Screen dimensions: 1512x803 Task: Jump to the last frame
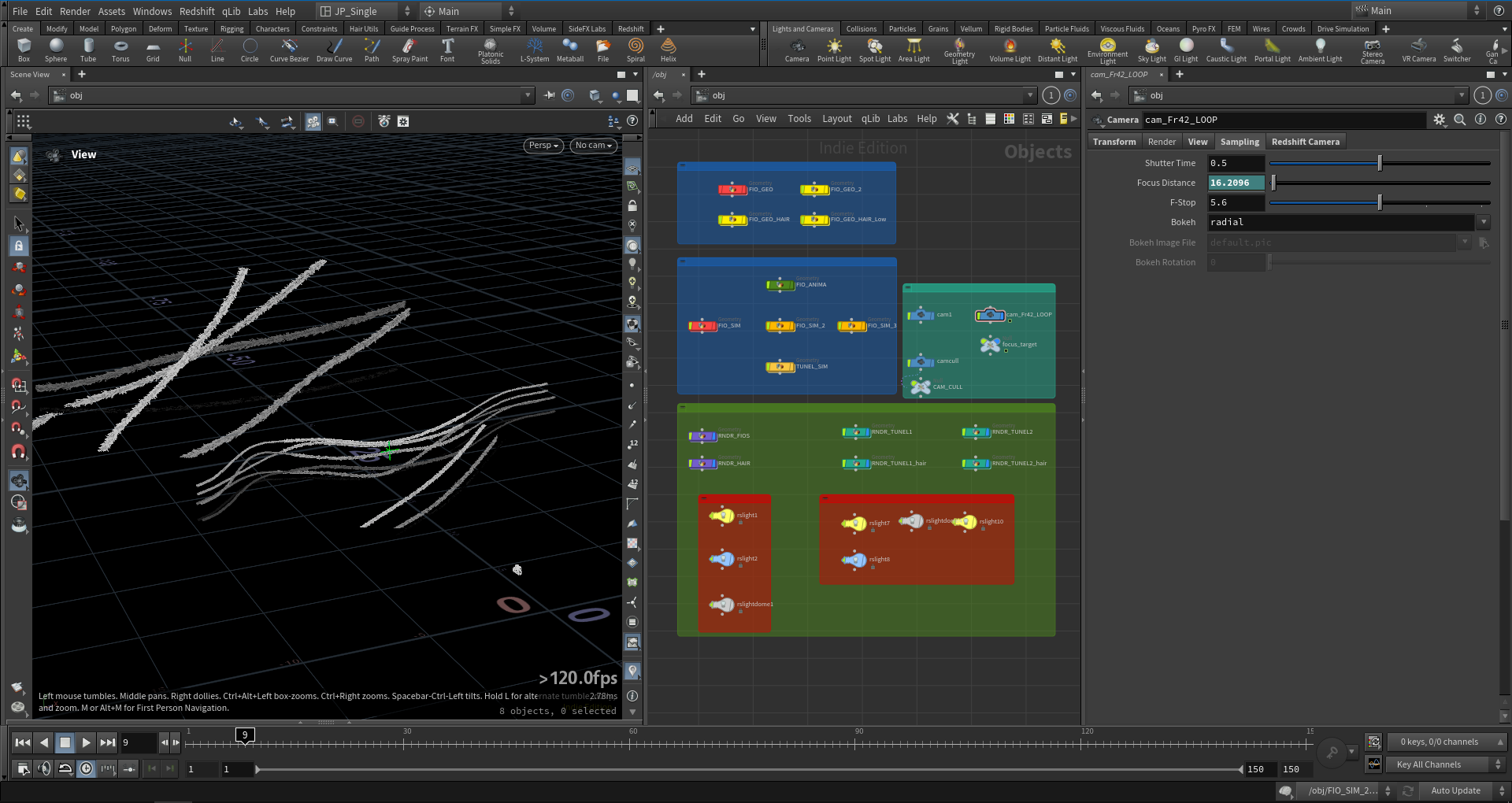108,742
